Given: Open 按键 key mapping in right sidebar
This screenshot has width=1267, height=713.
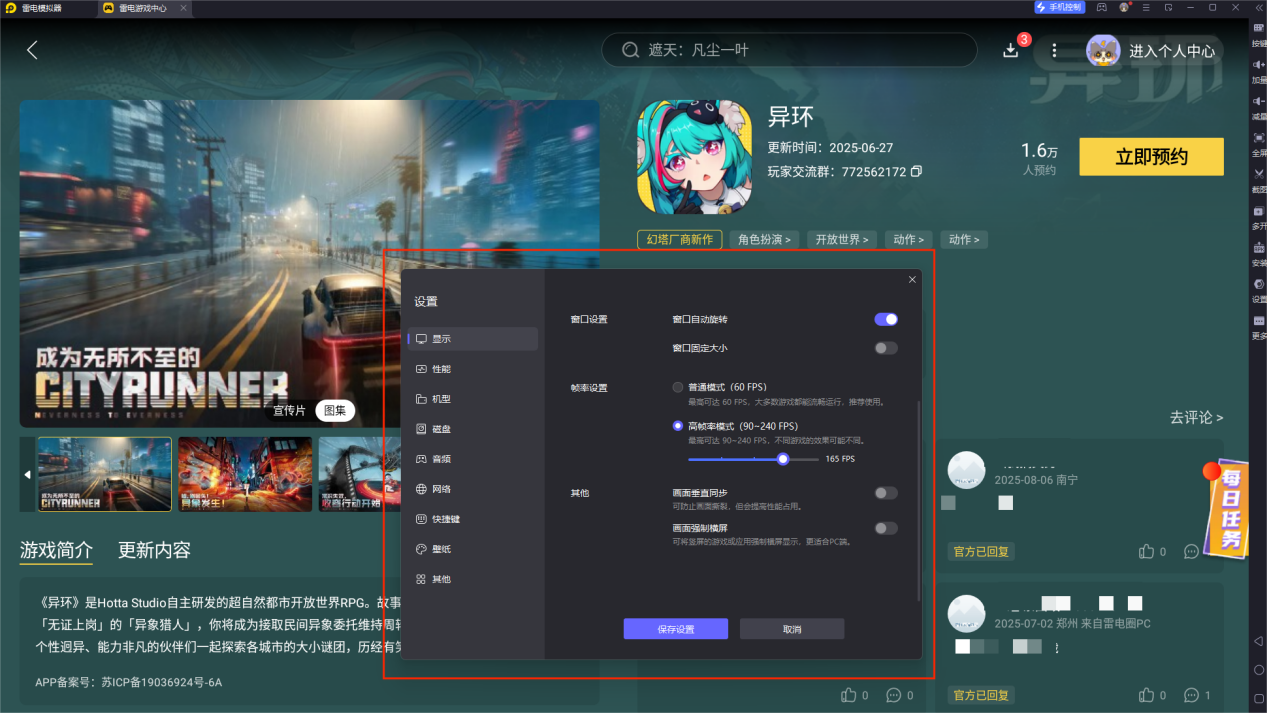Looking at the screenshot, I should tap(1259, 33).
